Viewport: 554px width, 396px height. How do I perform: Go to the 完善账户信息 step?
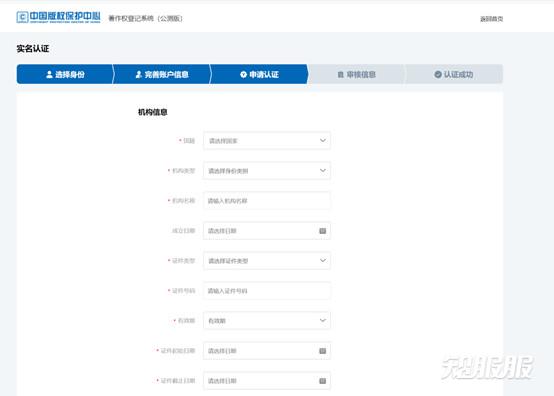point(162,74)
